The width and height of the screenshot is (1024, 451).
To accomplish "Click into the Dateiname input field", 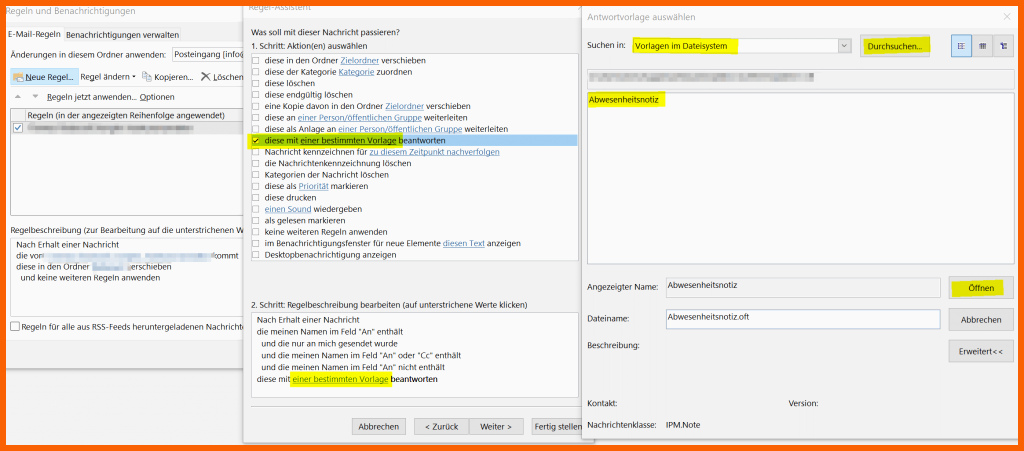I will pyautogui.click(x=803, y=319).
